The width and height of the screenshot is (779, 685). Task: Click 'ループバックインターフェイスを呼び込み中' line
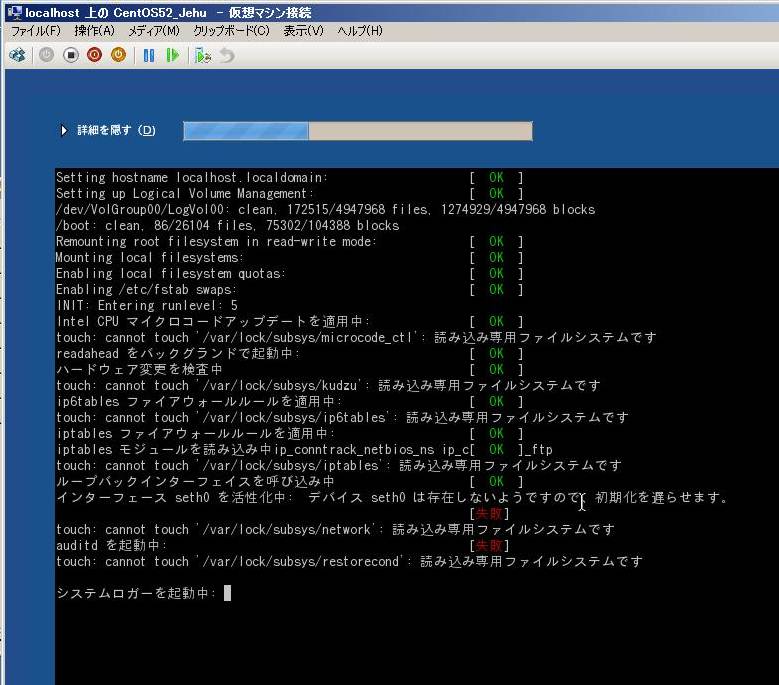pos(195,481)
